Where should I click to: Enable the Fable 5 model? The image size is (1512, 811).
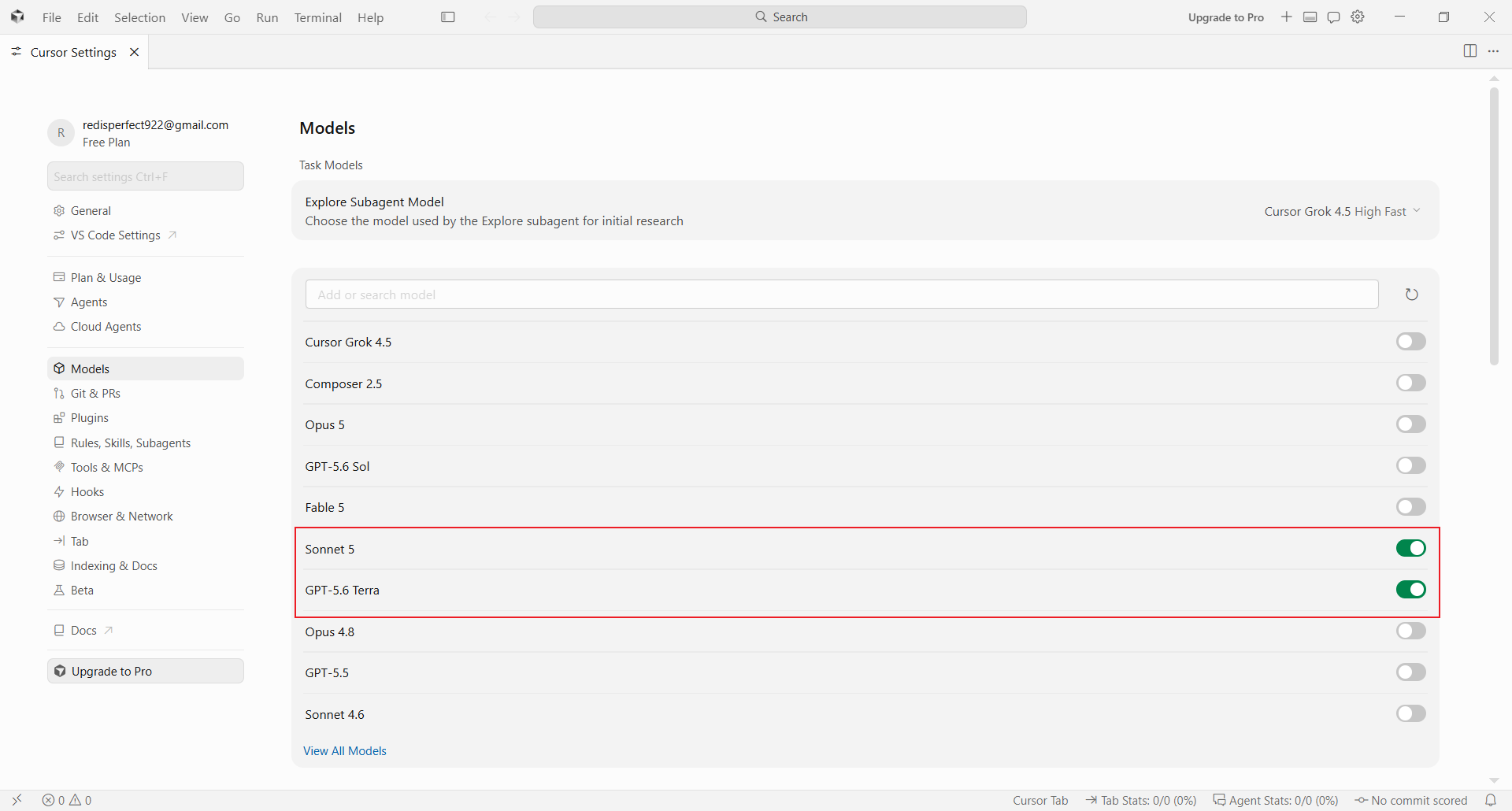coord(1410,507)
